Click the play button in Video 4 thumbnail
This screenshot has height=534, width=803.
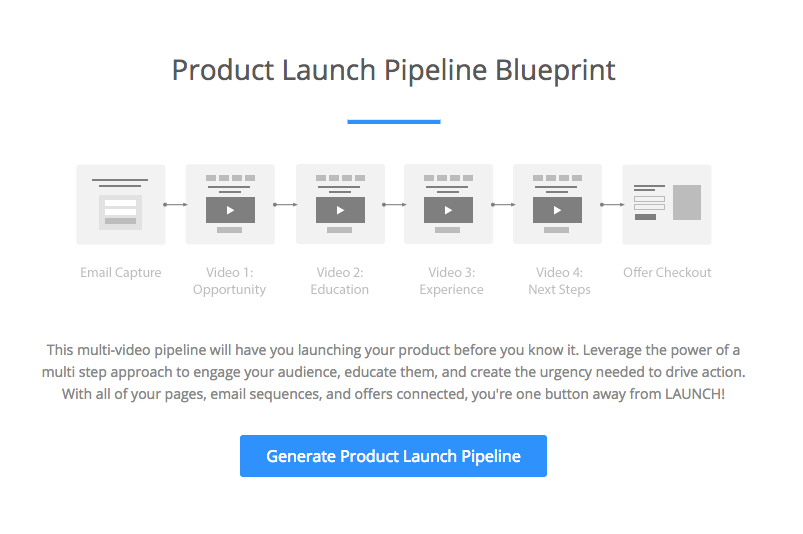click(x=558, y=210)
